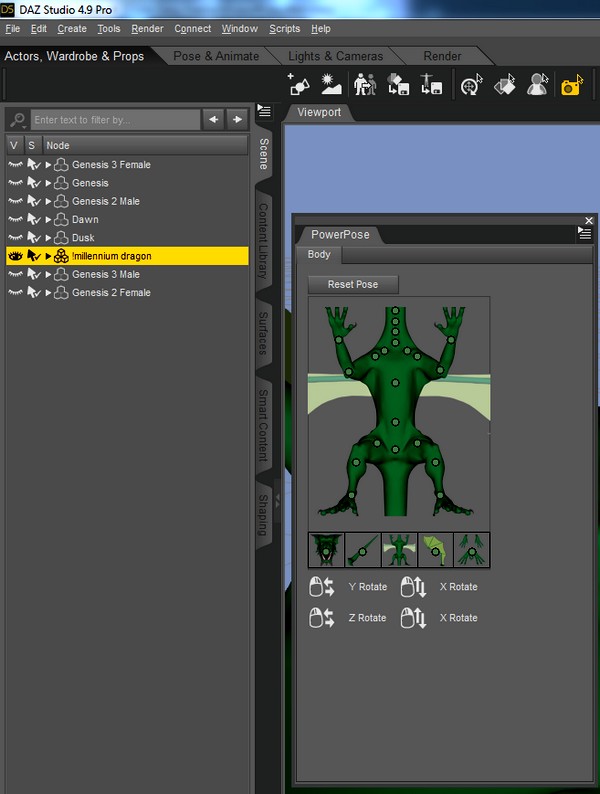Click the left mouse Y Rotate icon
Screen dimensions: 600x794
322,587
